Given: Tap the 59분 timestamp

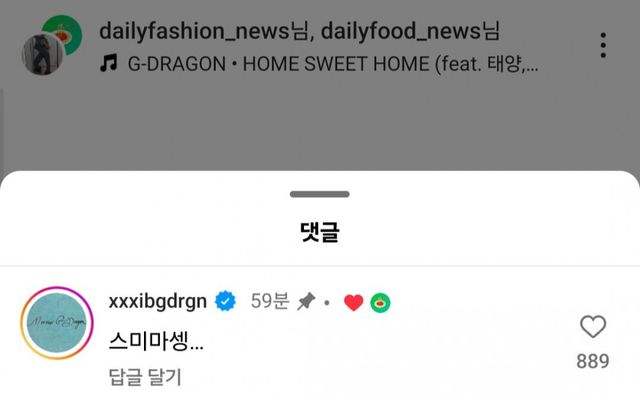Looking at the screenshot, I should pos(270,301).
